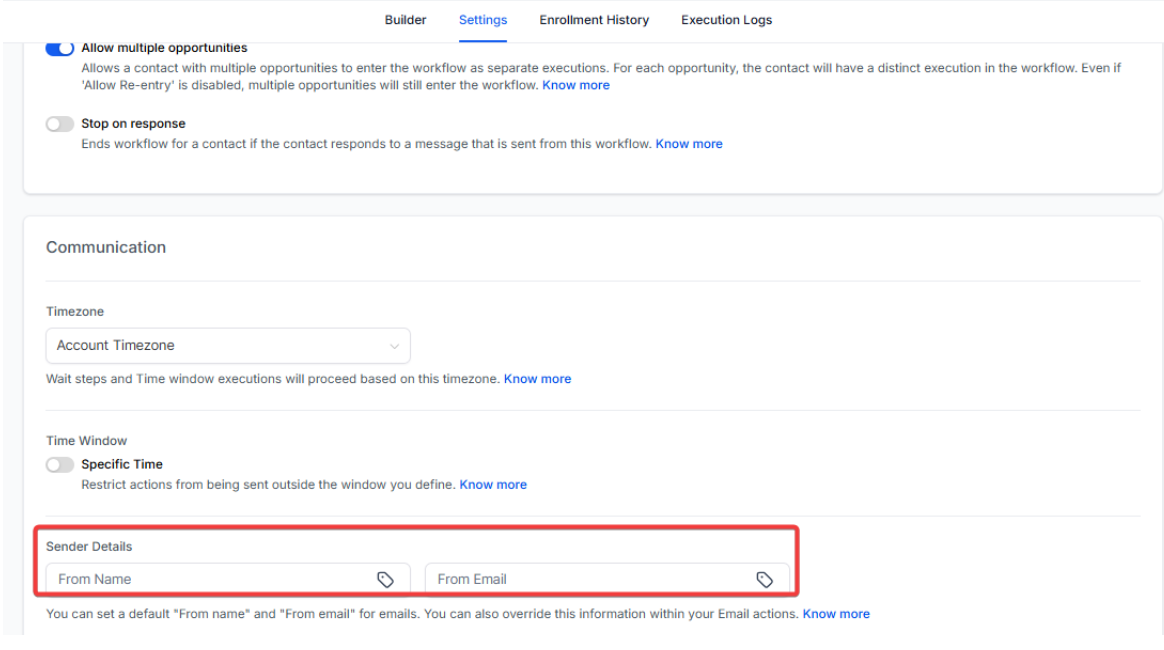The height and width of the screenshot is (650, 1164).
Task: Switch to the Builder tab
Action: click(405, 20)
